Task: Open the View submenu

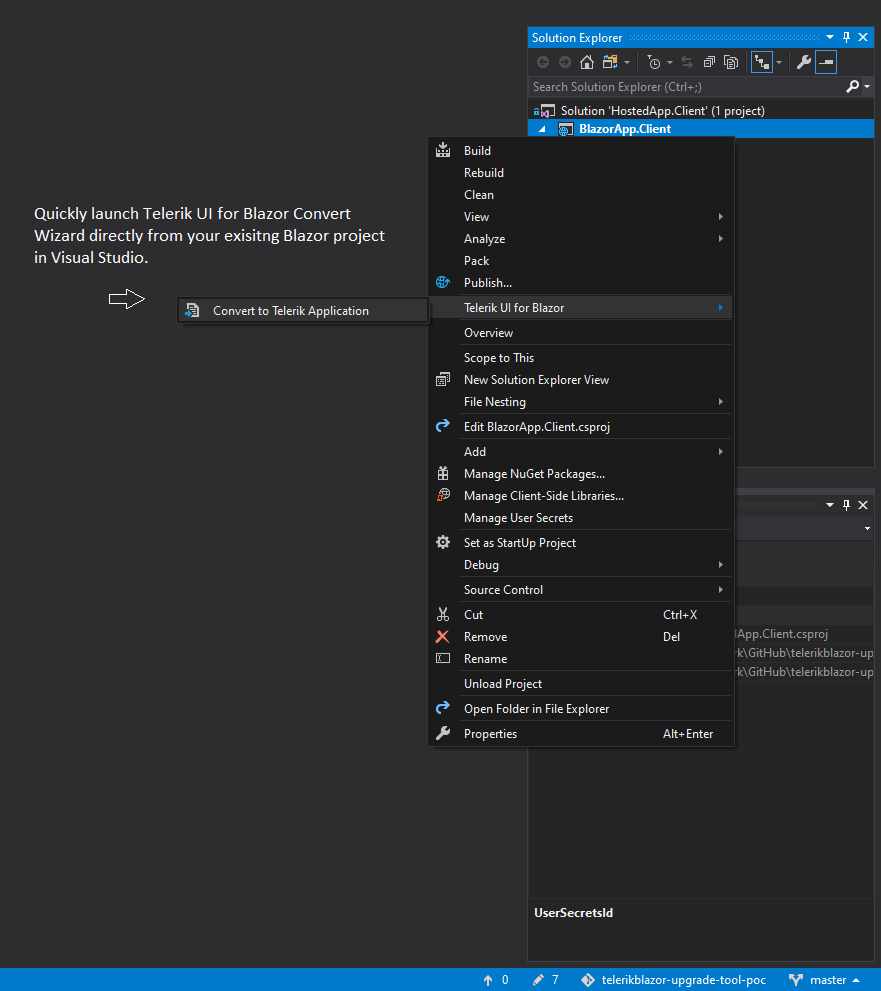Action: point(581,217)
